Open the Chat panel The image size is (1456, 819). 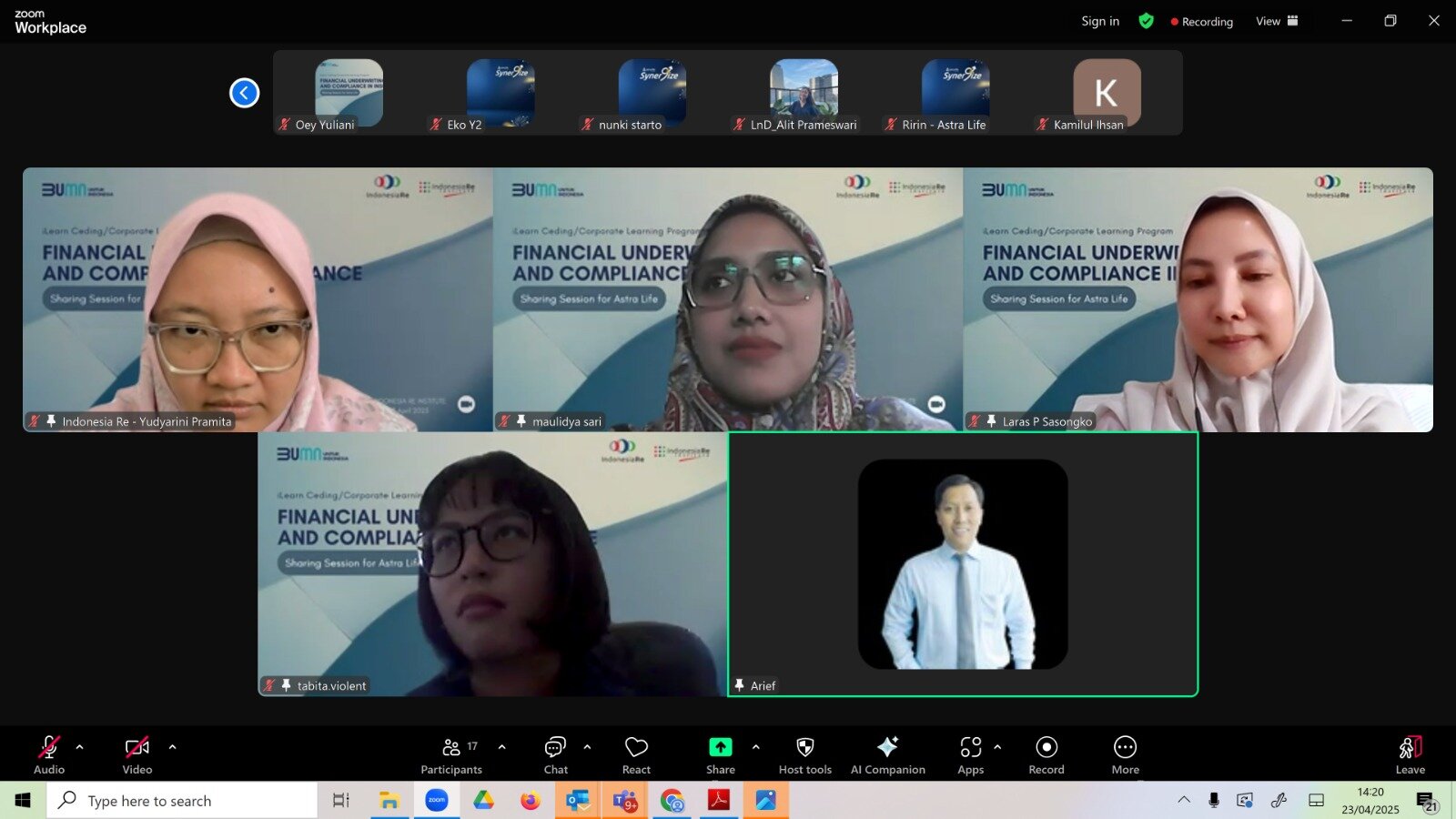[555, 754]
